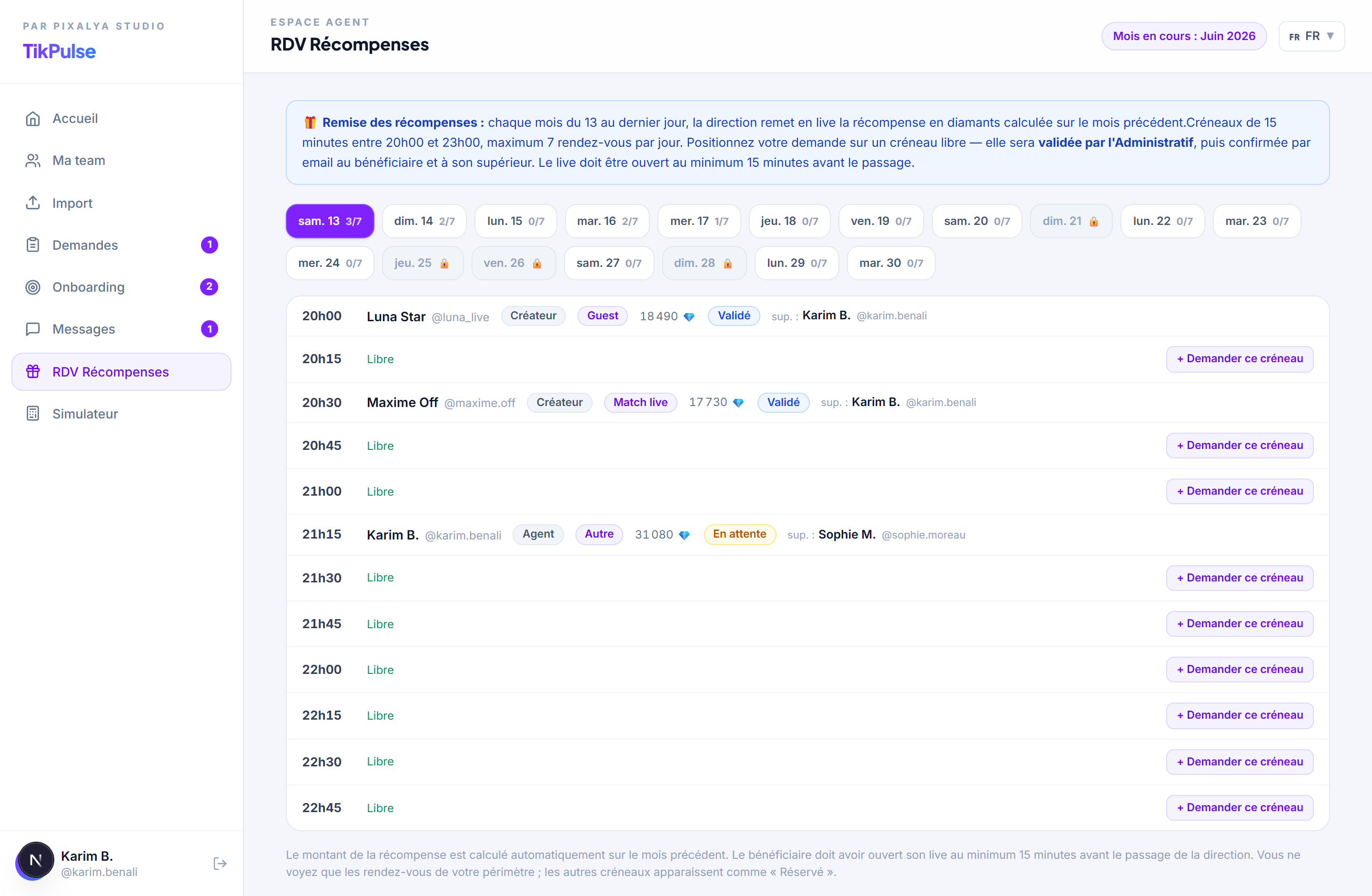The height and width of the screenshot is (896, 1372).
Task: Switch to the lun. 22 day tab
Action: pos(1163,222)
